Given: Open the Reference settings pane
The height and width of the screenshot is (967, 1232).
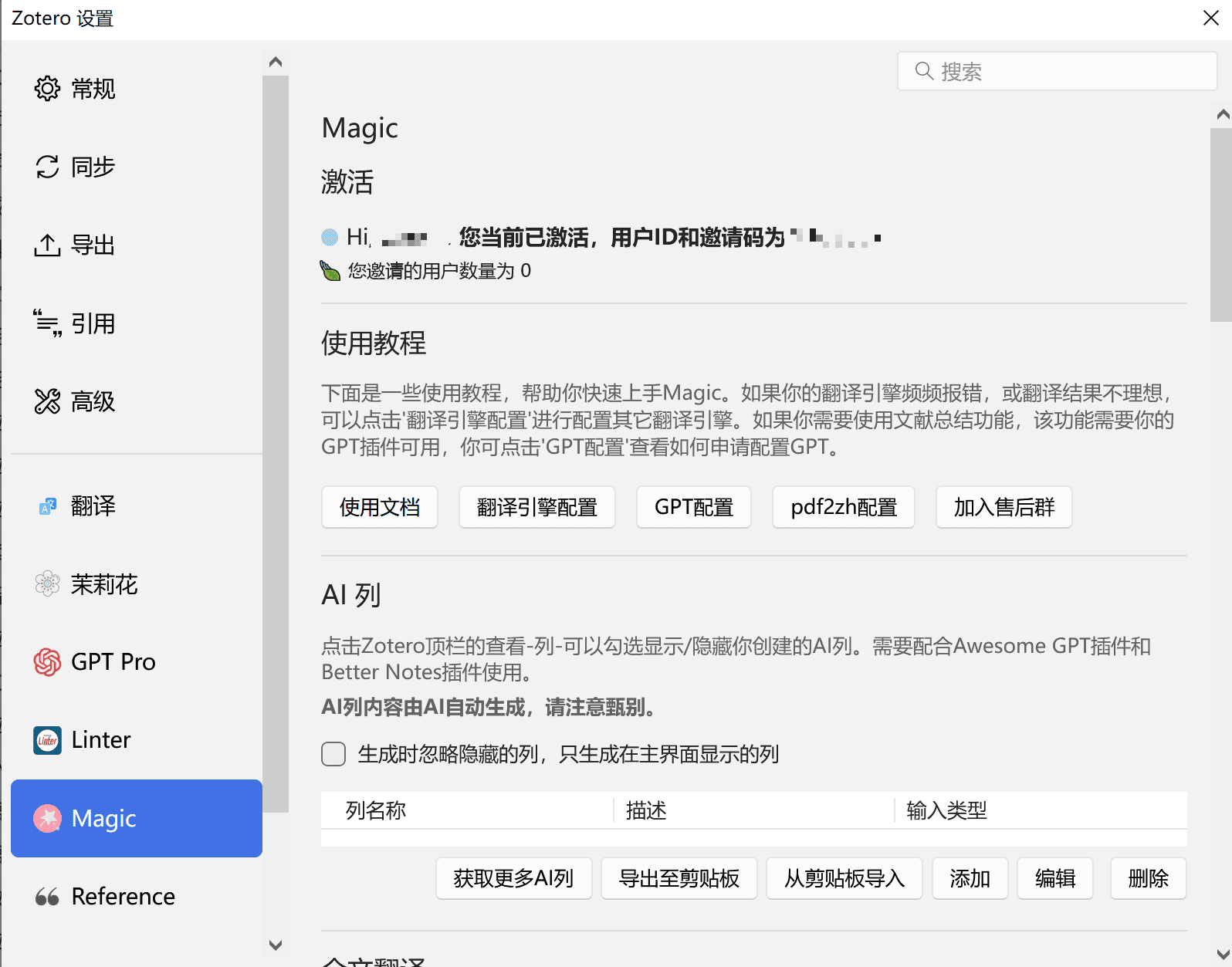Looking at the screenshot, I should tap(137, 897).
